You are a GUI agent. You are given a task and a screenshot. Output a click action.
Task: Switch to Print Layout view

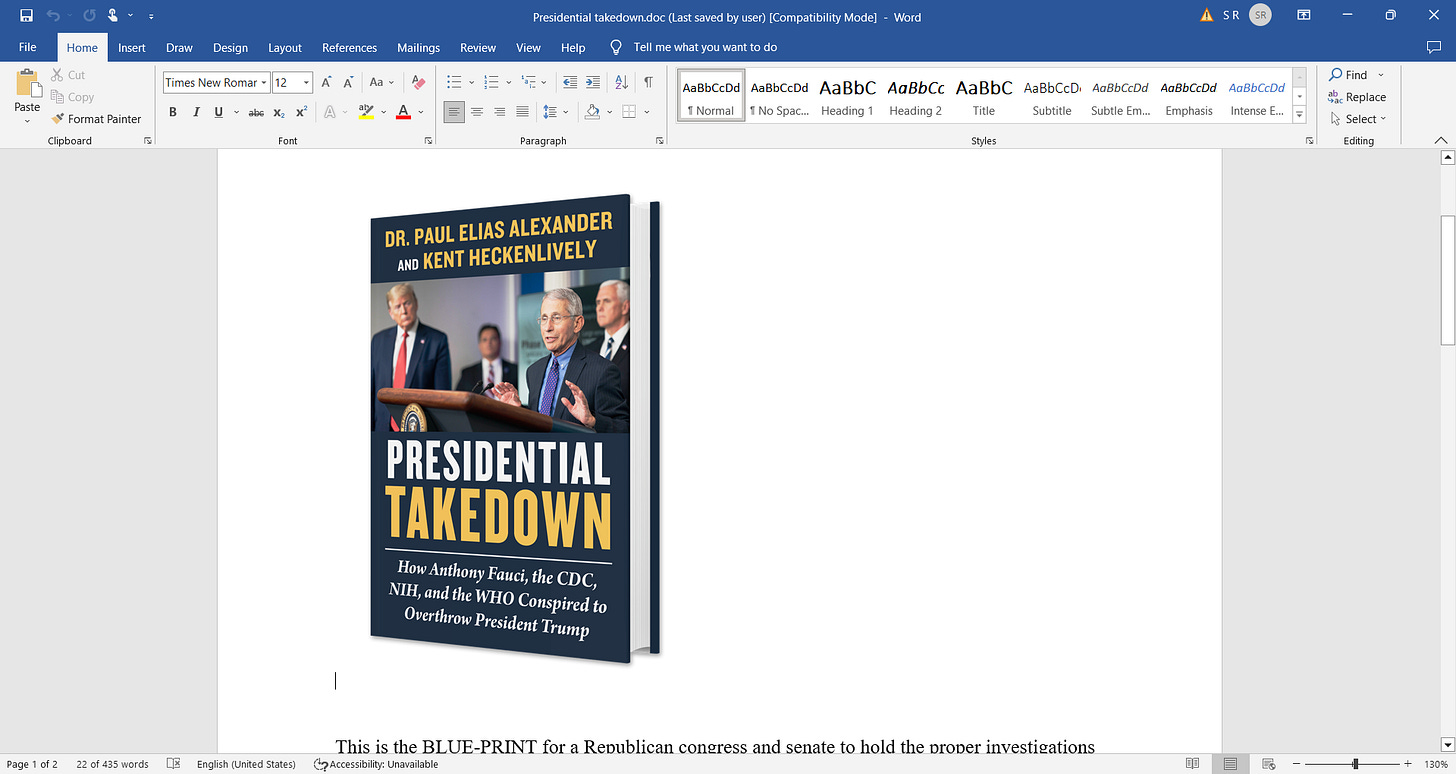(1231, 764)
